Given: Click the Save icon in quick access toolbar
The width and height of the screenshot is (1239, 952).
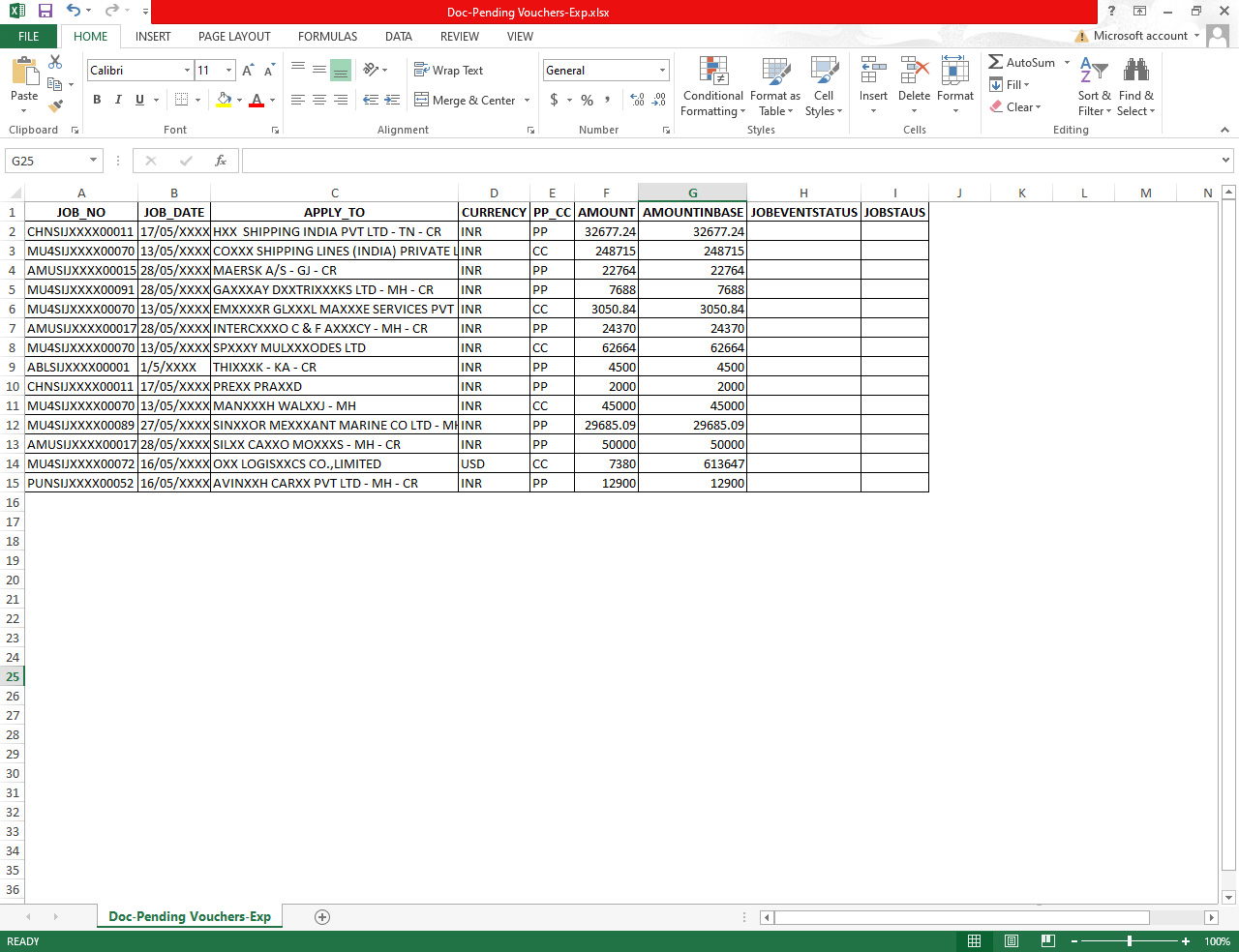Looking at the screenshot, I should [x=45, y=12].
